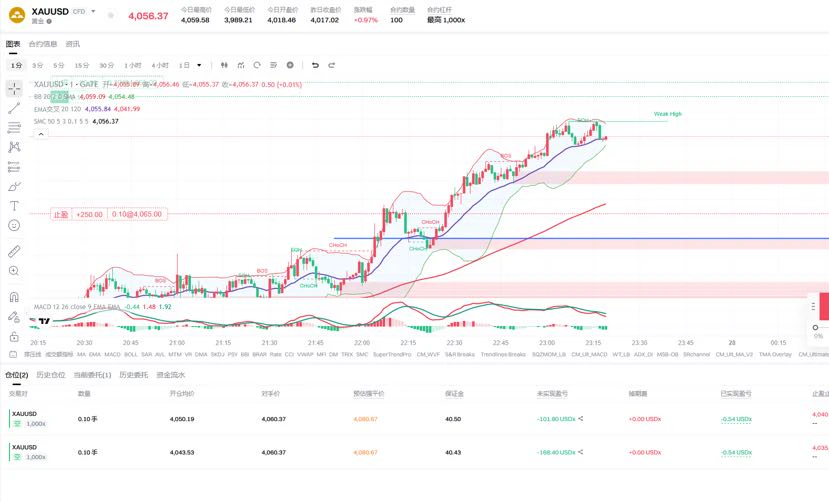
Task: Open EMA交叉 20 120 legend entry
Action: 58,109
